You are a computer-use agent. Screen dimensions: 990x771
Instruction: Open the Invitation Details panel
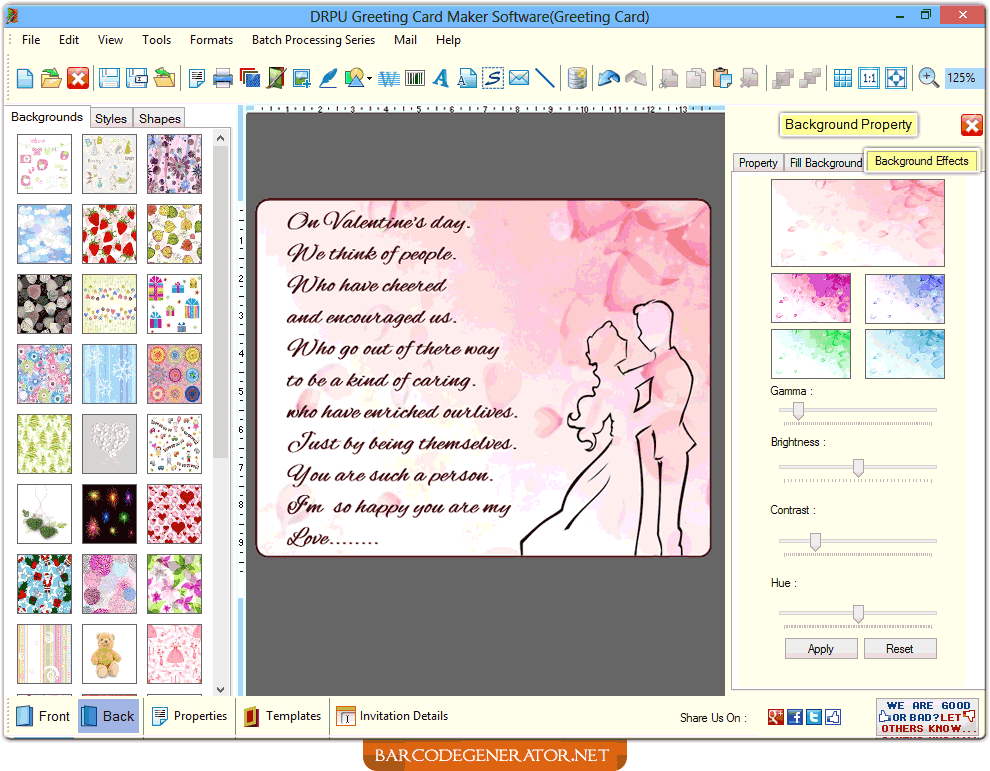click(x=392, y=716)
